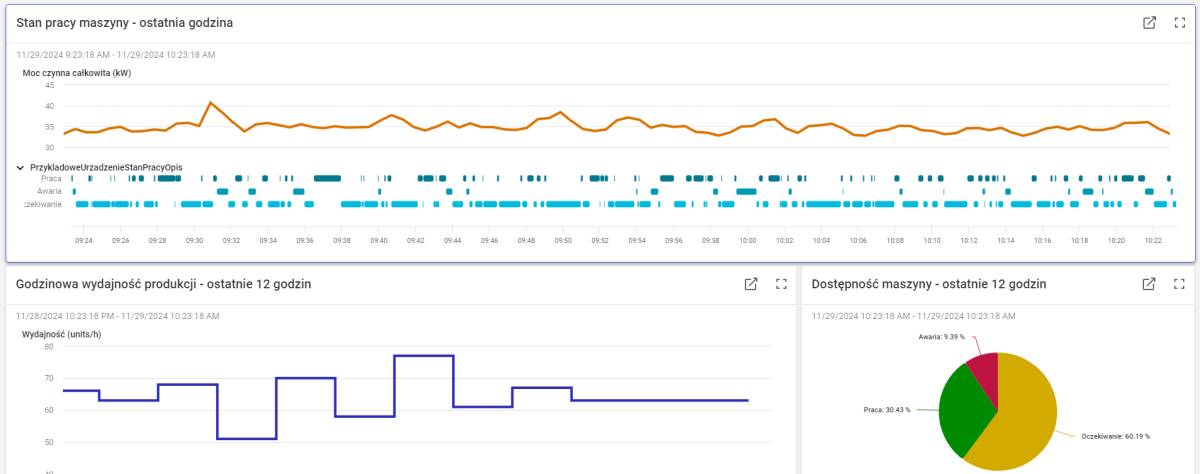Click the Awaria row label in state chart

click(x=49, y=191)
